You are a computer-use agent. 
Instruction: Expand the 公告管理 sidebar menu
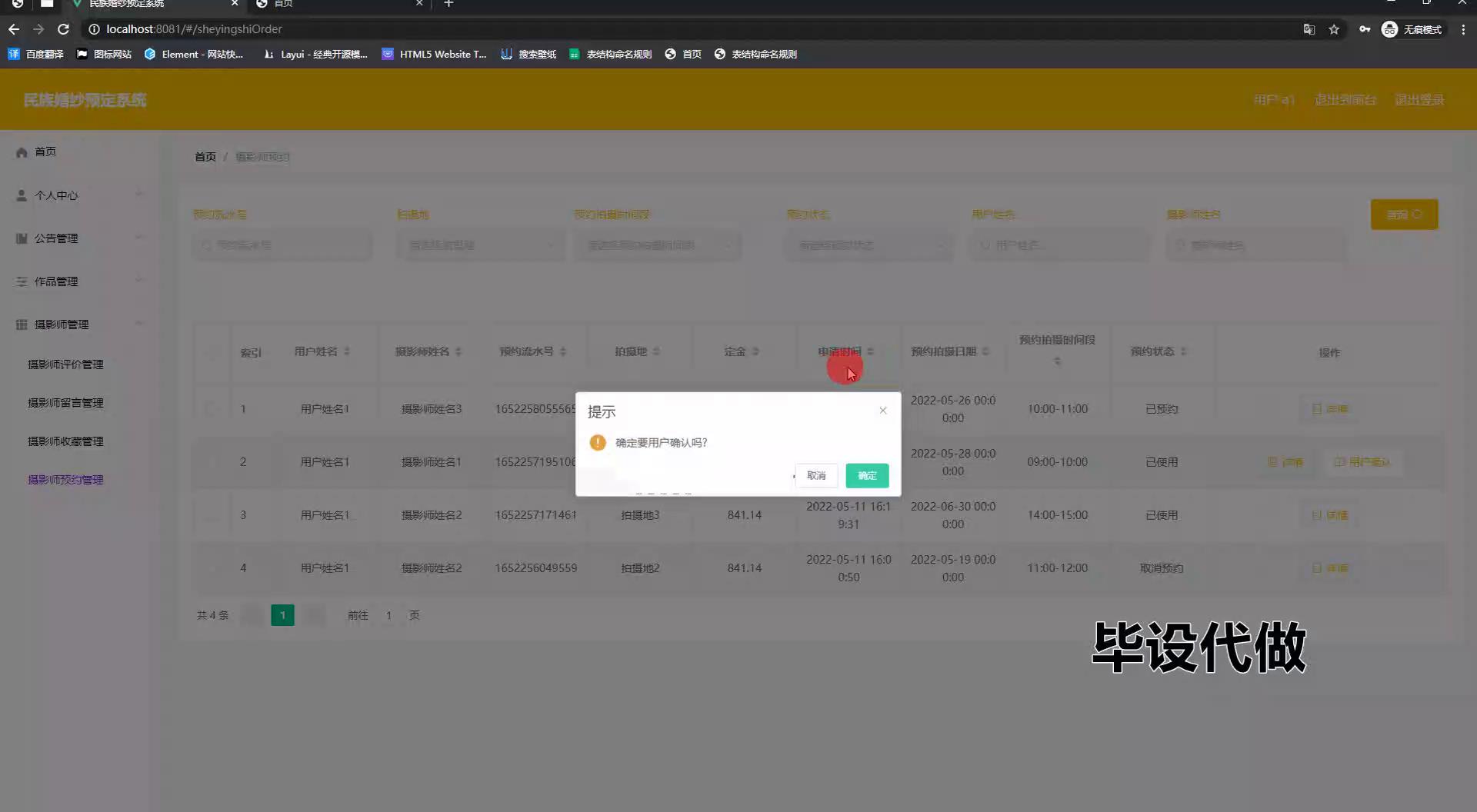pos(77,238)
